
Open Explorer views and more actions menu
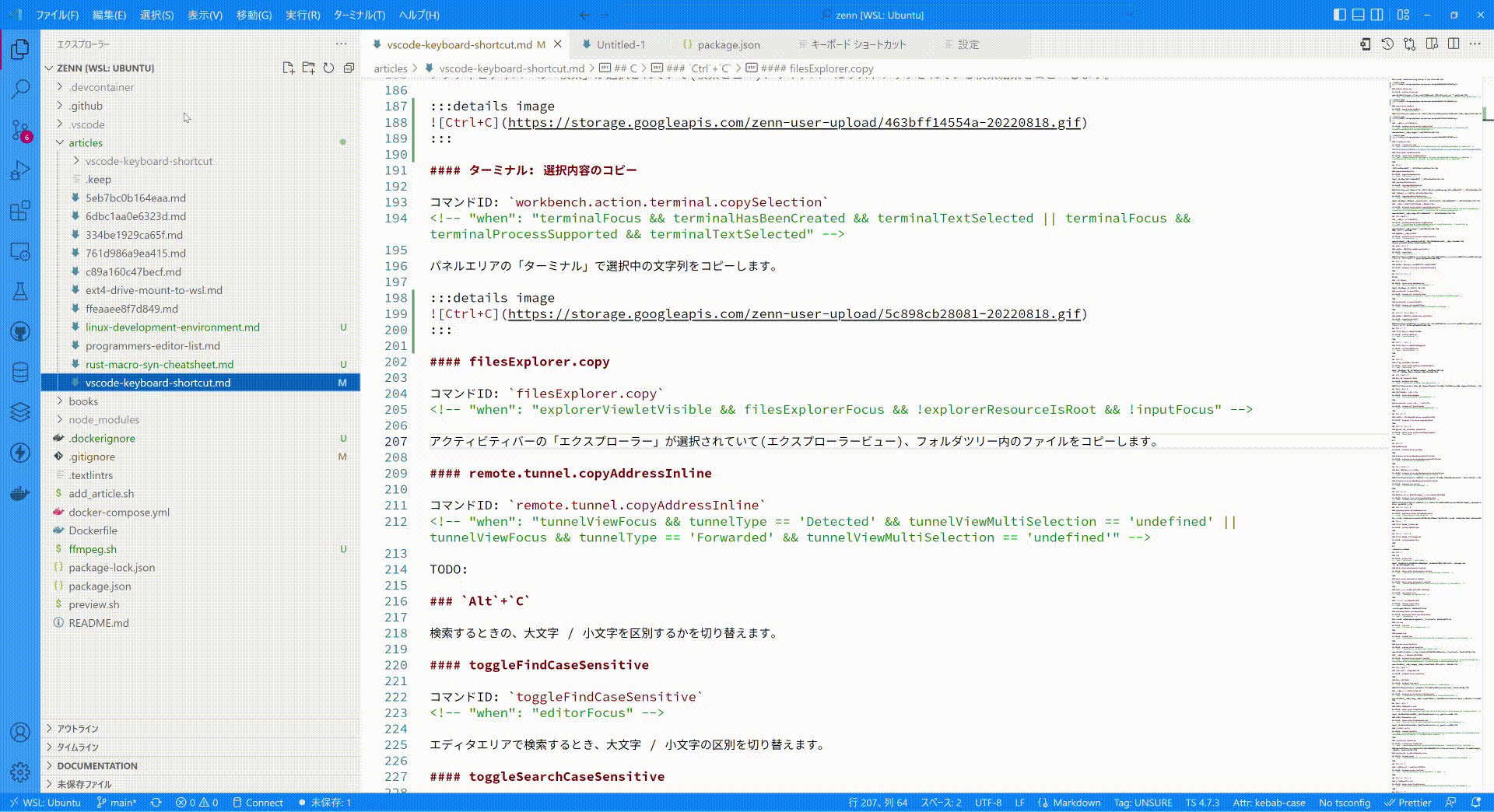pos(341,44)
